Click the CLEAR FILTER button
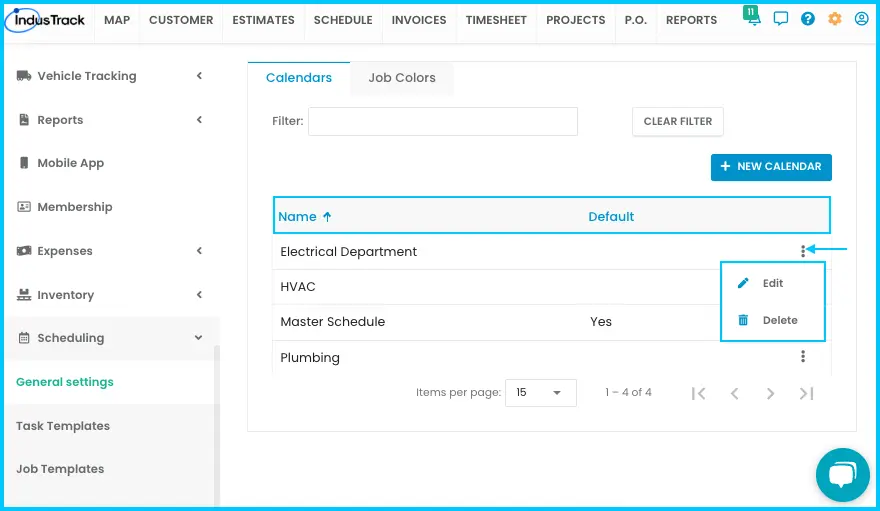Image resolution: width=880 pixels, height=511 pixels. (x=677, y=121)
